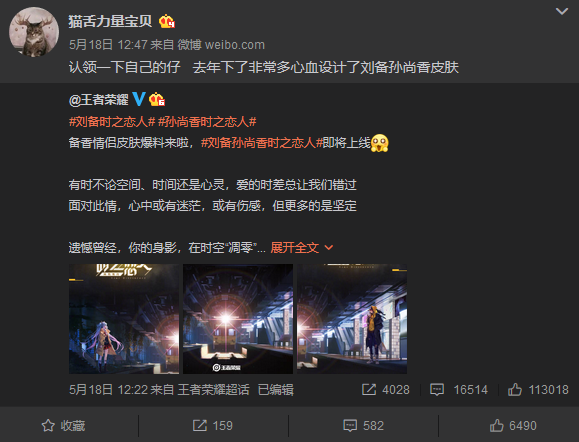Image resolution: width=579 pixels, height=442 pixels.
Task: Open third thumbnail with standing man
Action: pyautogui.click(x=352, y=319)
